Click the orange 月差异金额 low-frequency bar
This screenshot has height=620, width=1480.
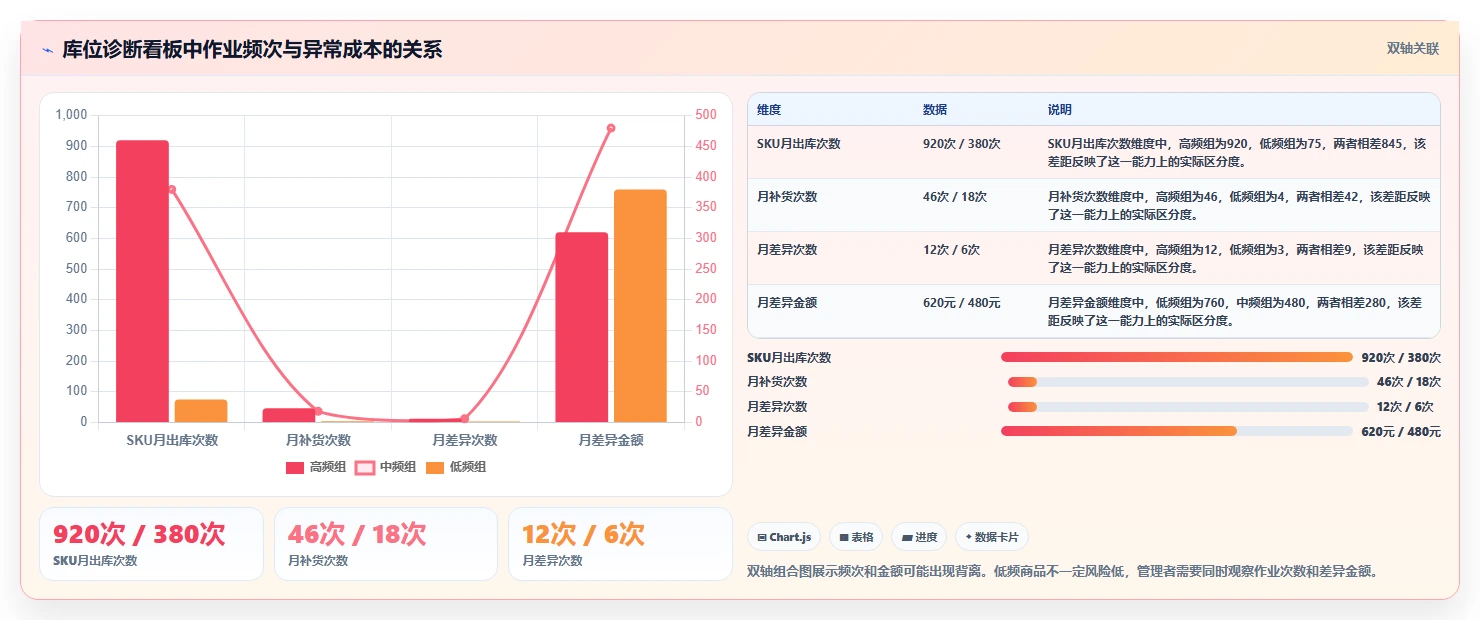[640, 305]
